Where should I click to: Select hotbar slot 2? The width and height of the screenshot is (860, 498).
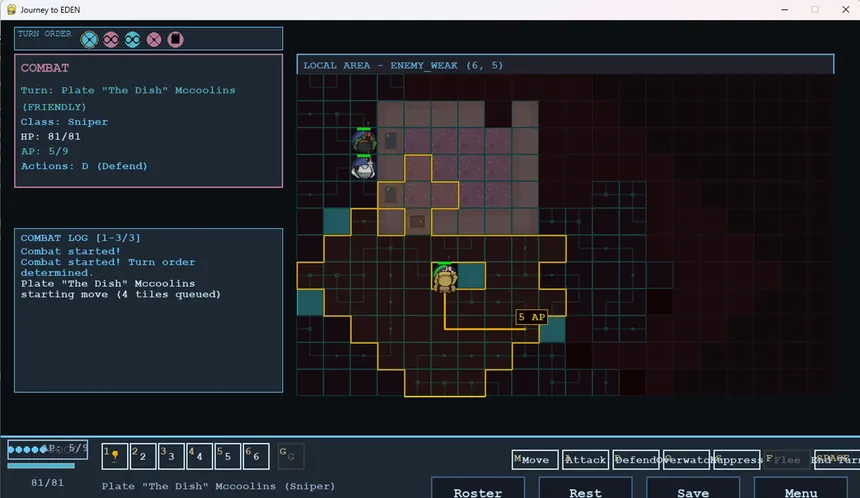[143, 456]
